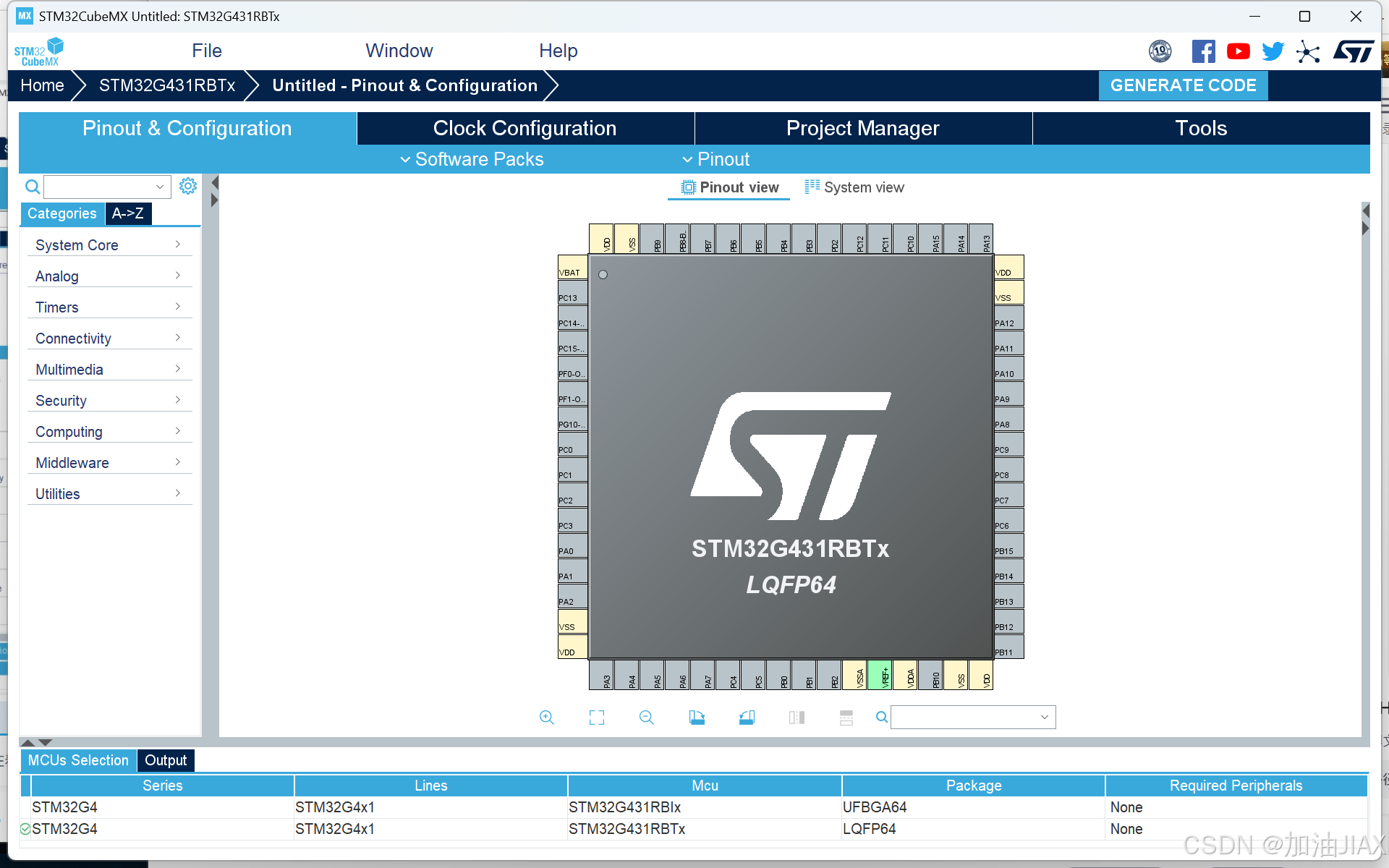
Task: Select pin PA12 on the chip
Action: (1009, 318)
